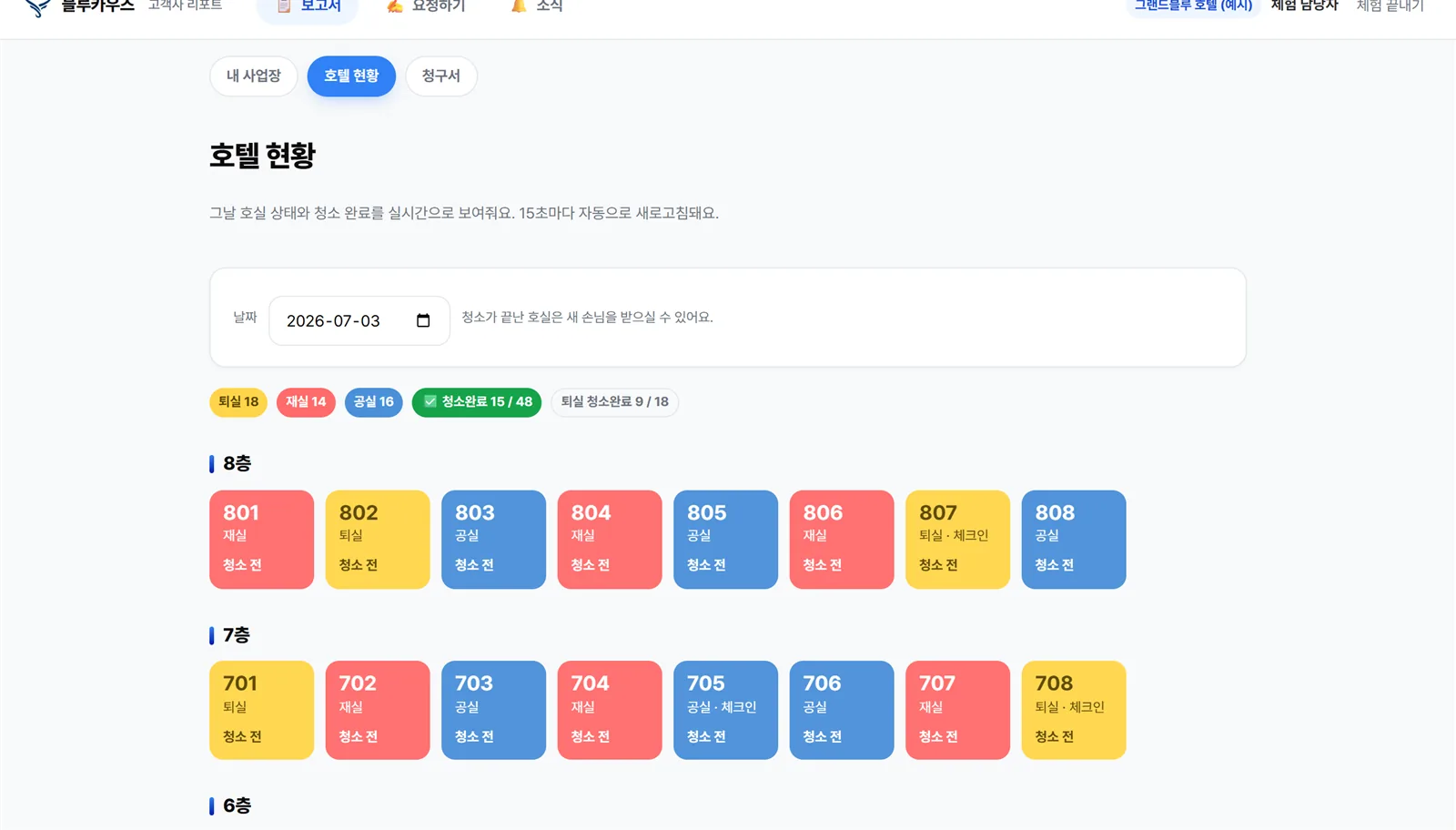
Task: Click the checkmark icon in 청소완료 badge
Action: coord(430,401)
